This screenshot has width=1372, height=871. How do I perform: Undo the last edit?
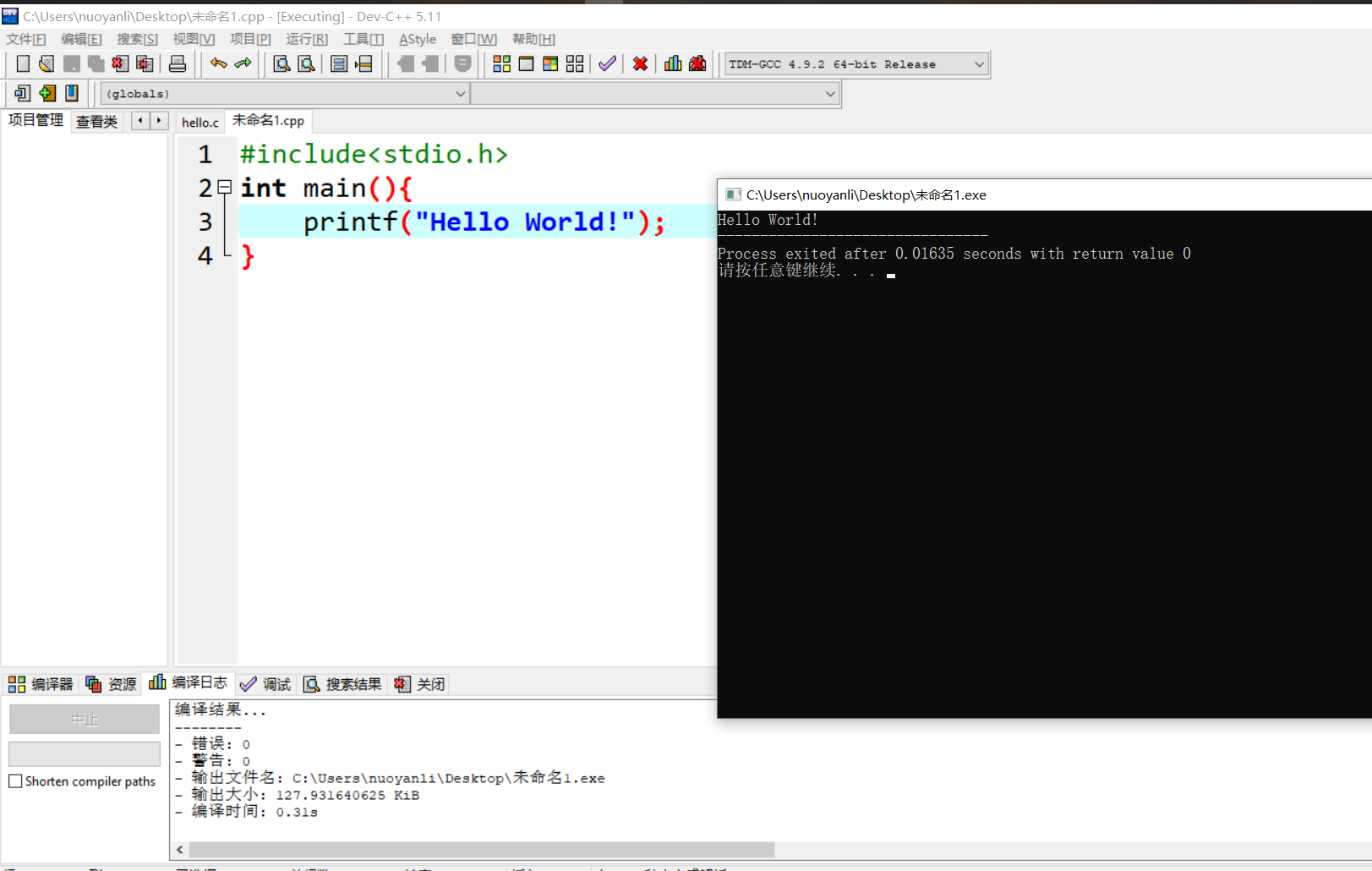pos(219,63)
